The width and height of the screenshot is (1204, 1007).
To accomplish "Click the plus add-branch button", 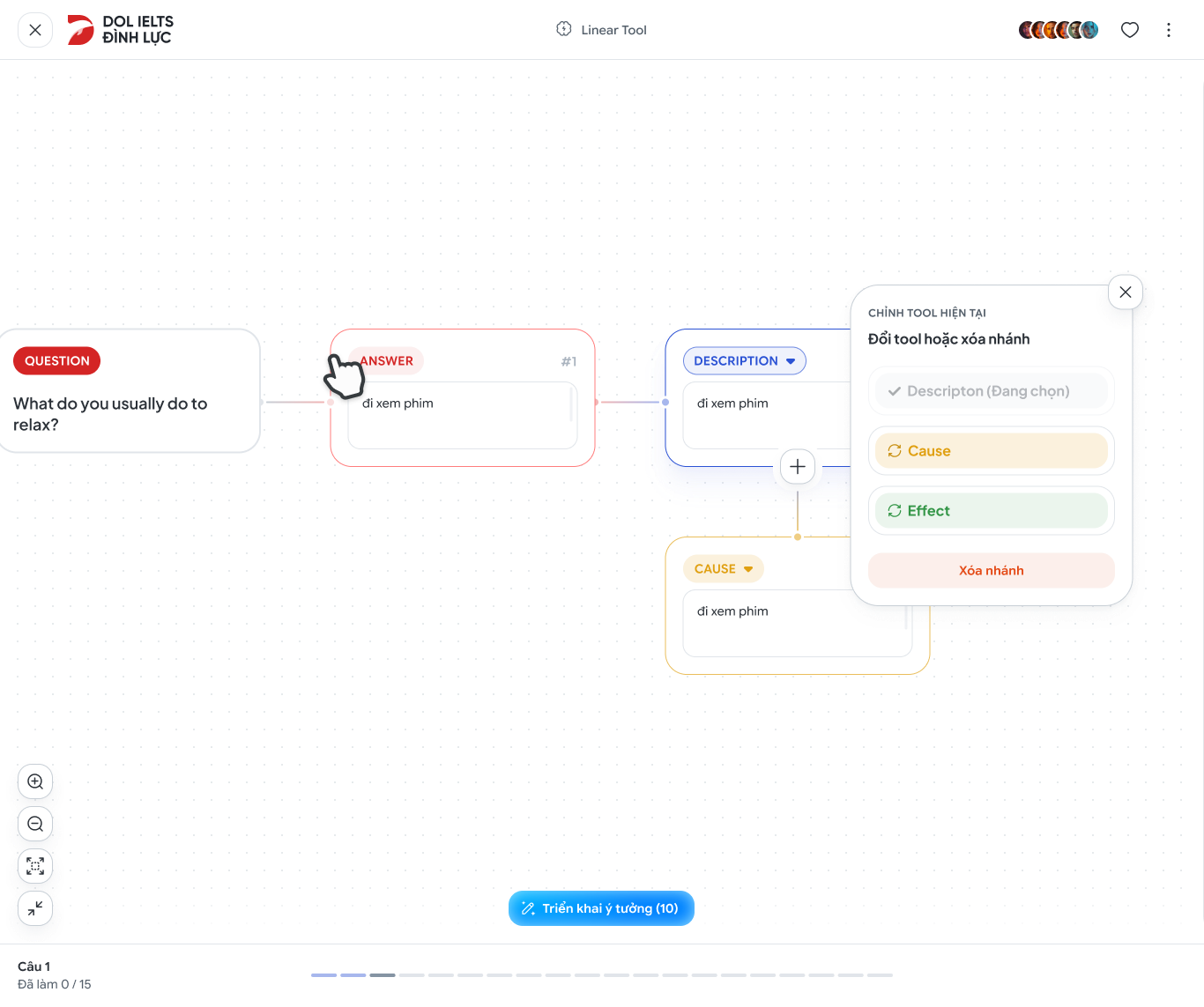I will pyautogui.click(x=798, y=467).
